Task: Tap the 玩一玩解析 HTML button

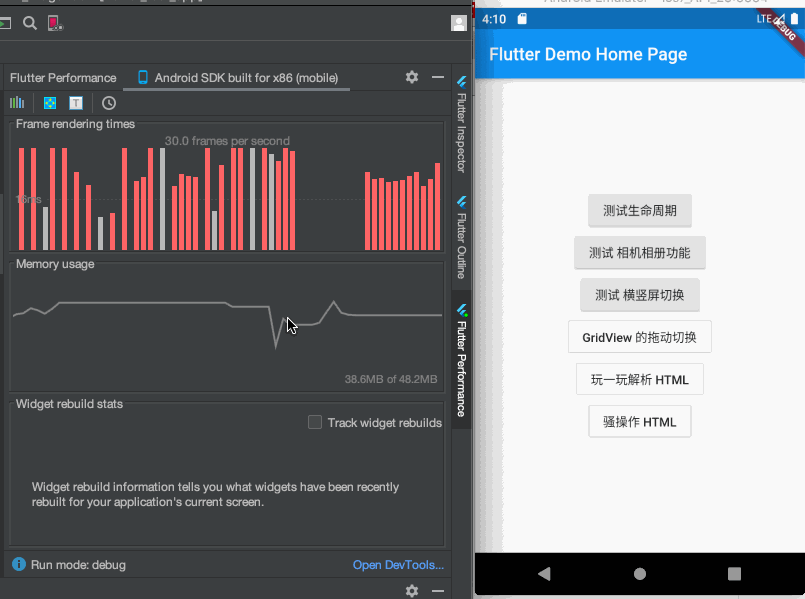Action: click(x=640, y=379)
